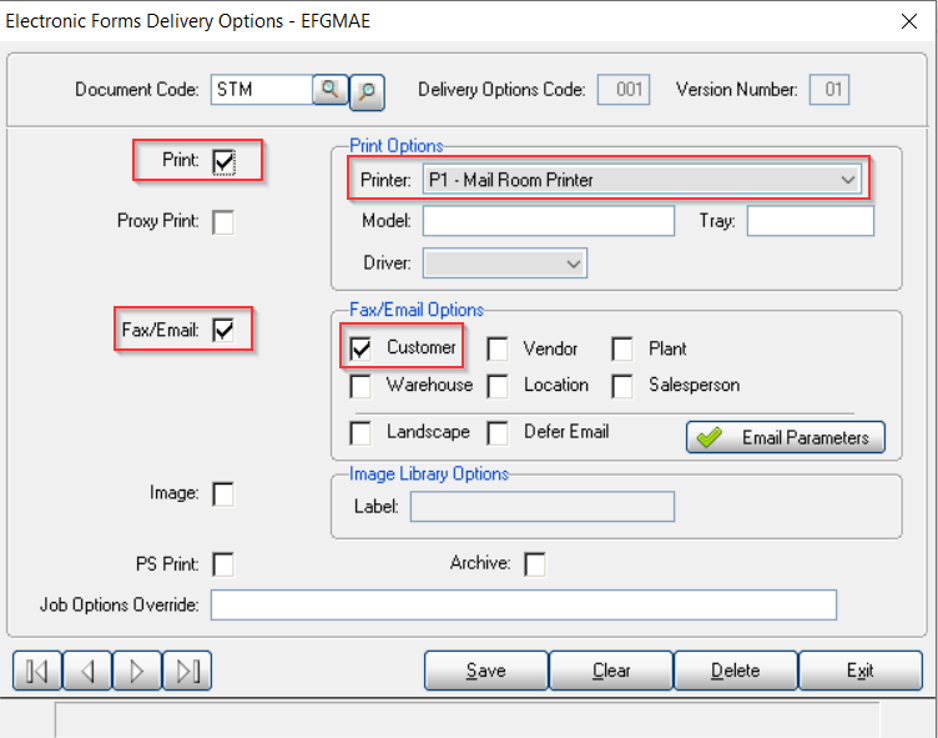The width and height of the screenshot is (938, 738).
Task: Click the Document Code input field
Action: 262,90
